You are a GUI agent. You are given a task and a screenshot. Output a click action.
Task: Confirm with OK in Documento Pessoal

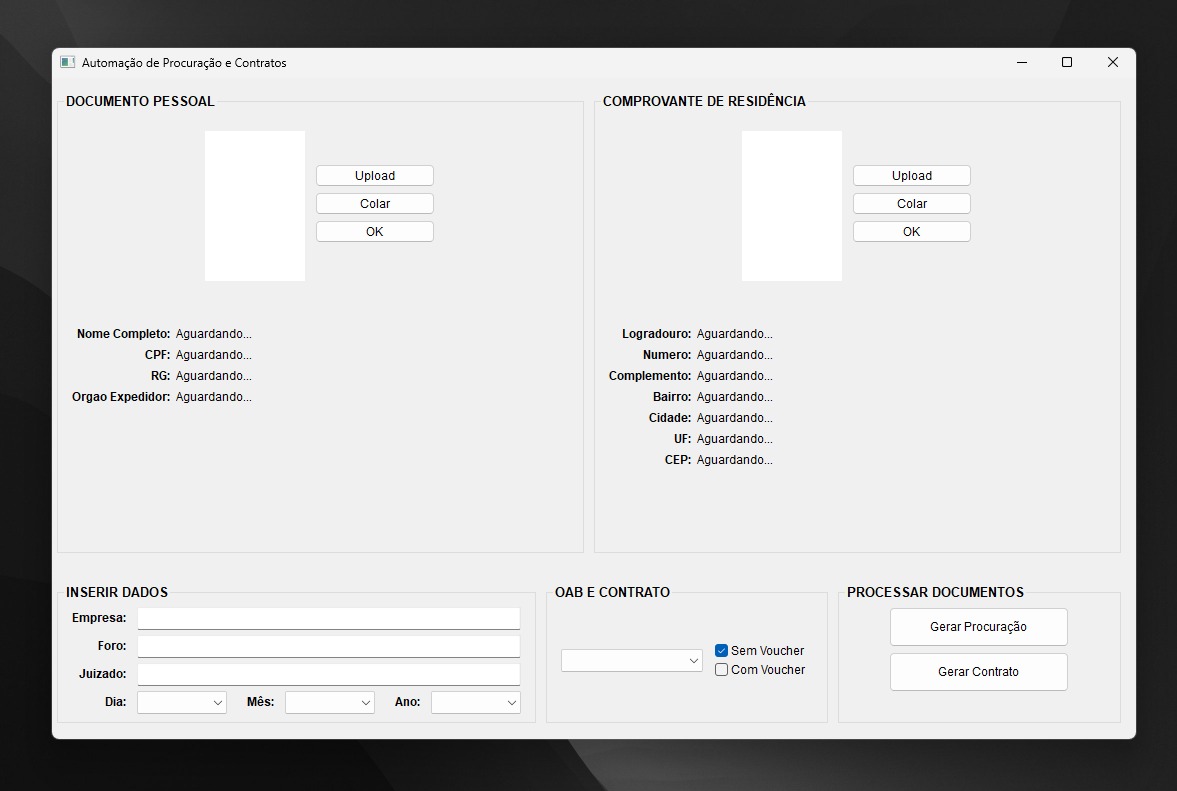click(x=375, y=232)
